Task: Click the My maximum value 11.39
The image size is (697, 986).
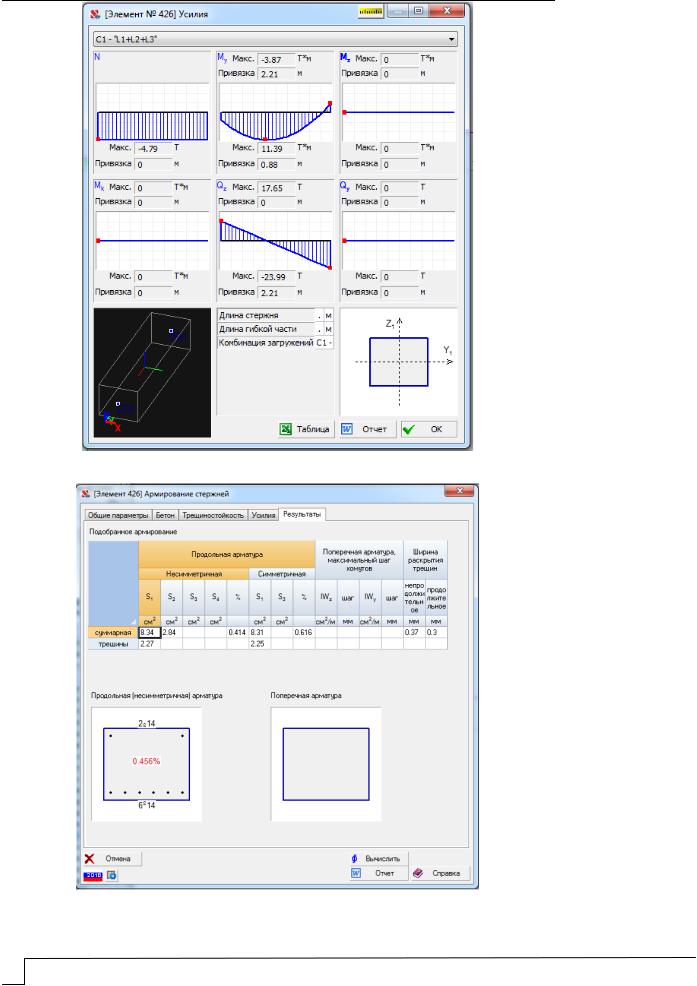Action: pyautogui.click(x=277, y=148)
